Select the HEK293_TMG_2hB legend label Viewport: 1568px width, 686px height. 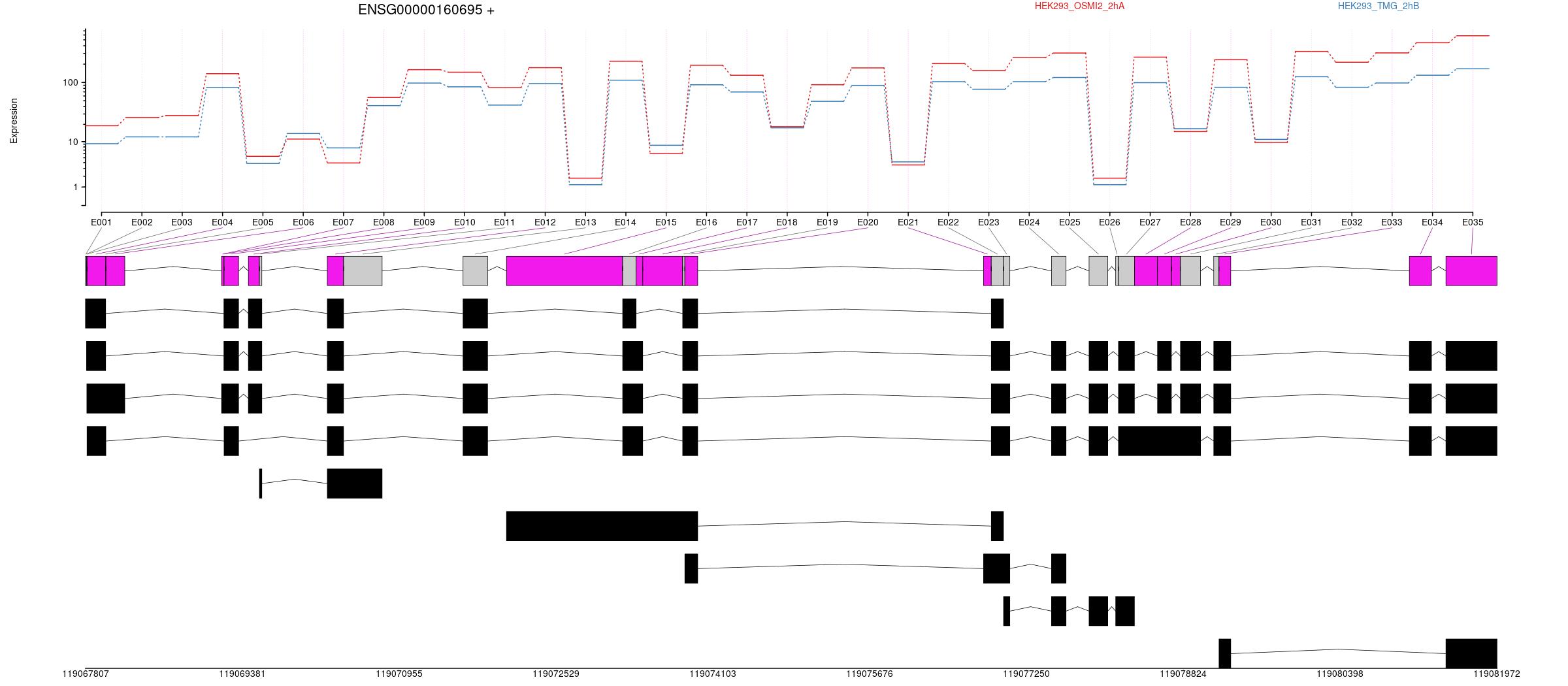1379,6
